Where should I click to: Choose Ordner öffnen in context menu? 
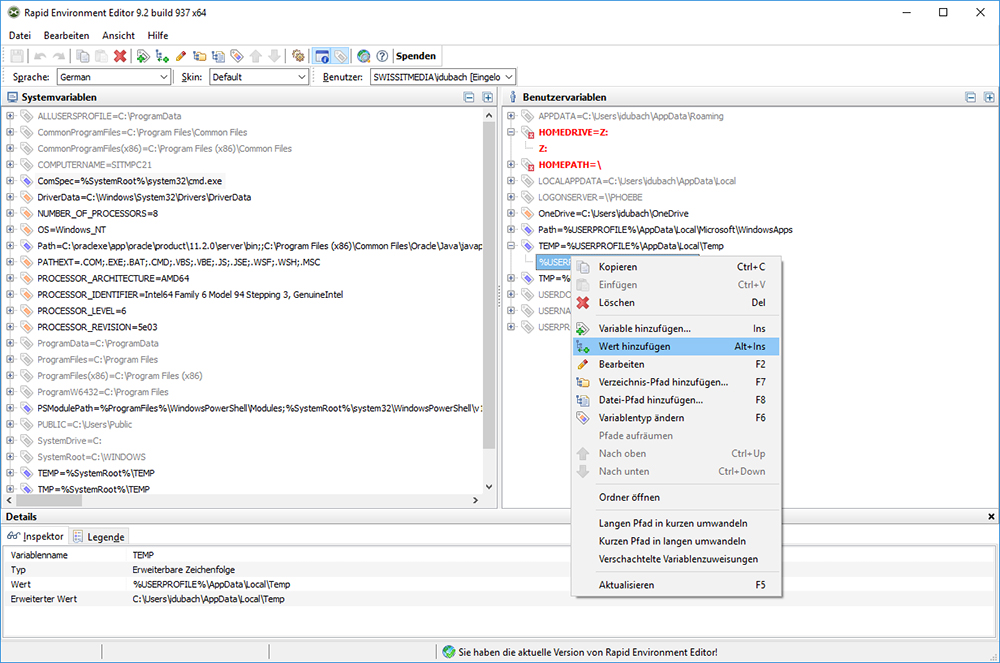coord(676,497)
